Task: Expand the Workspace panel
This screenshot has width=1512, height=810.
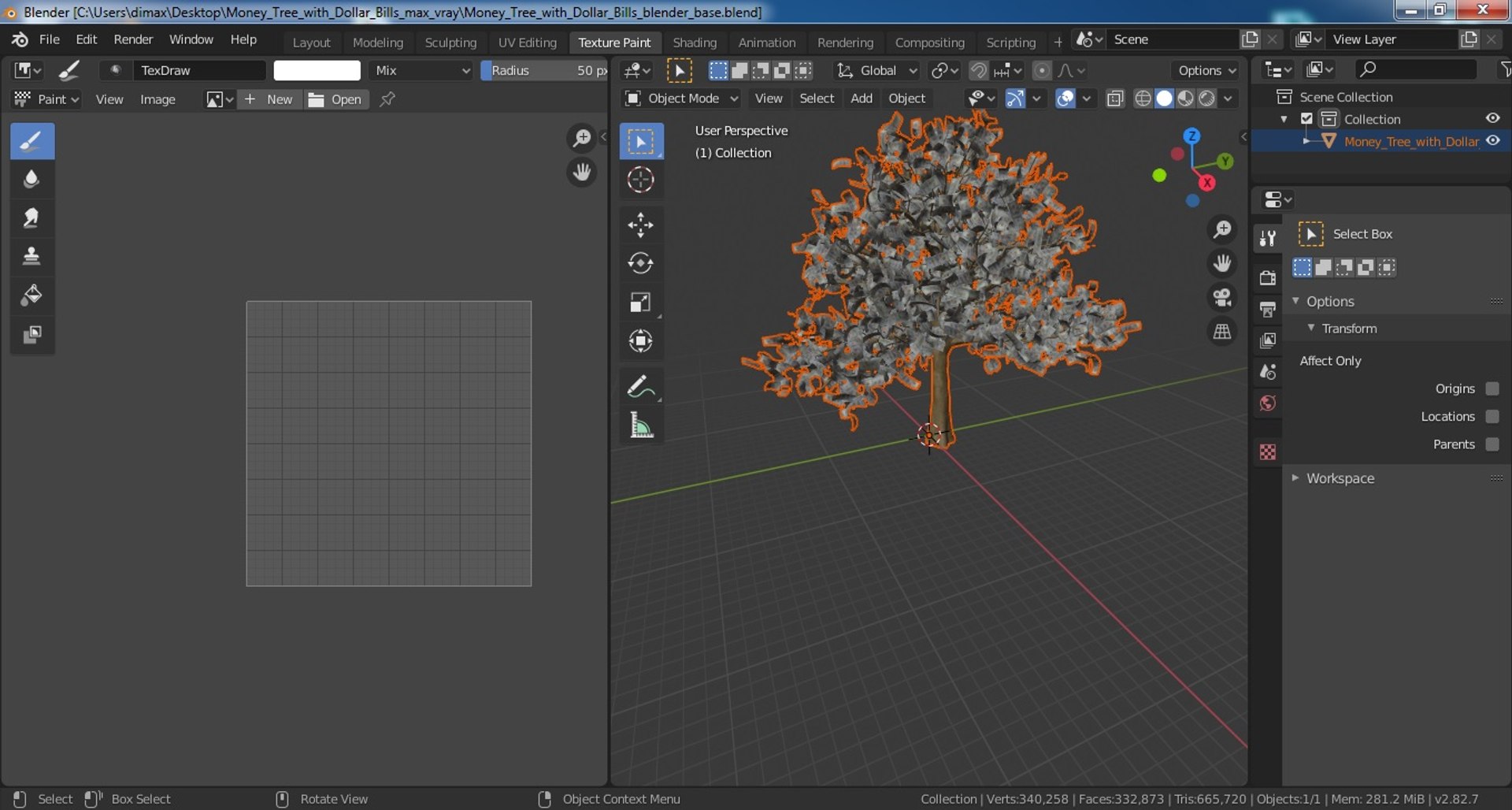Action: 1295,478
